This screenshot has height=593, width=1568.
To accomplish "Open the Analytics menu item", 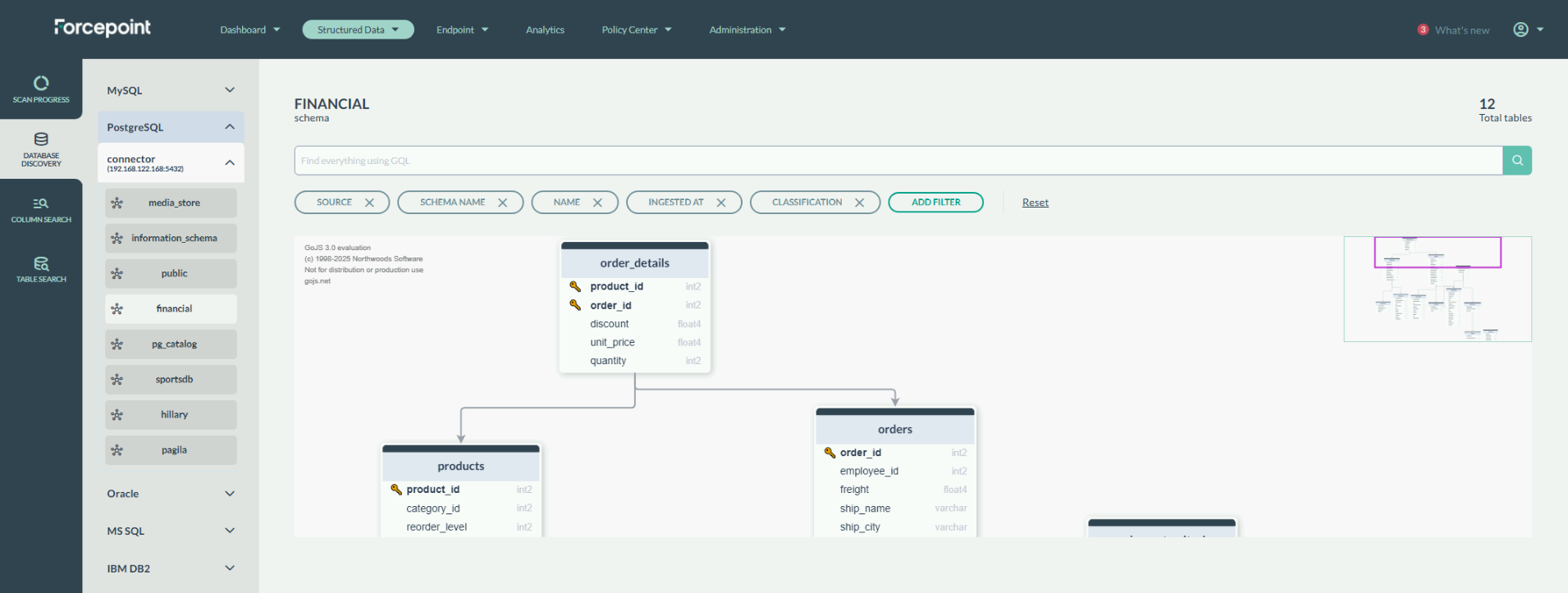I will coord(545,30).
